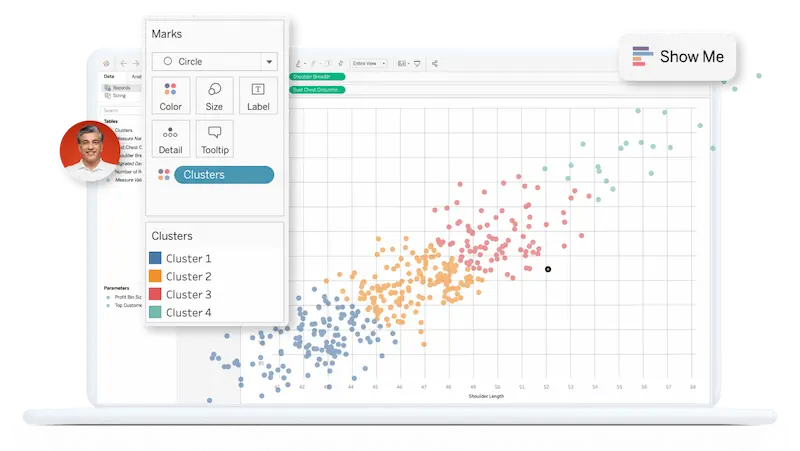Click the Tableau logo home icon
Image resolution: width=800 pixels, height=451 pixels.
pyautogui.click(x=107, y=64)
